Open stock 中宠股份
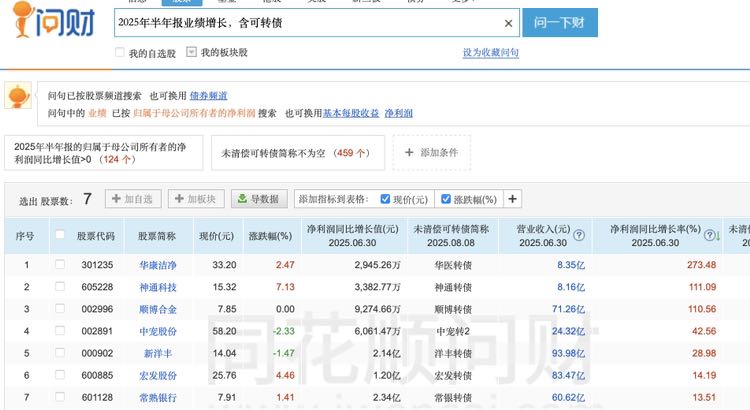The height and width of the screenshot is (410, 750). point(158,331)
